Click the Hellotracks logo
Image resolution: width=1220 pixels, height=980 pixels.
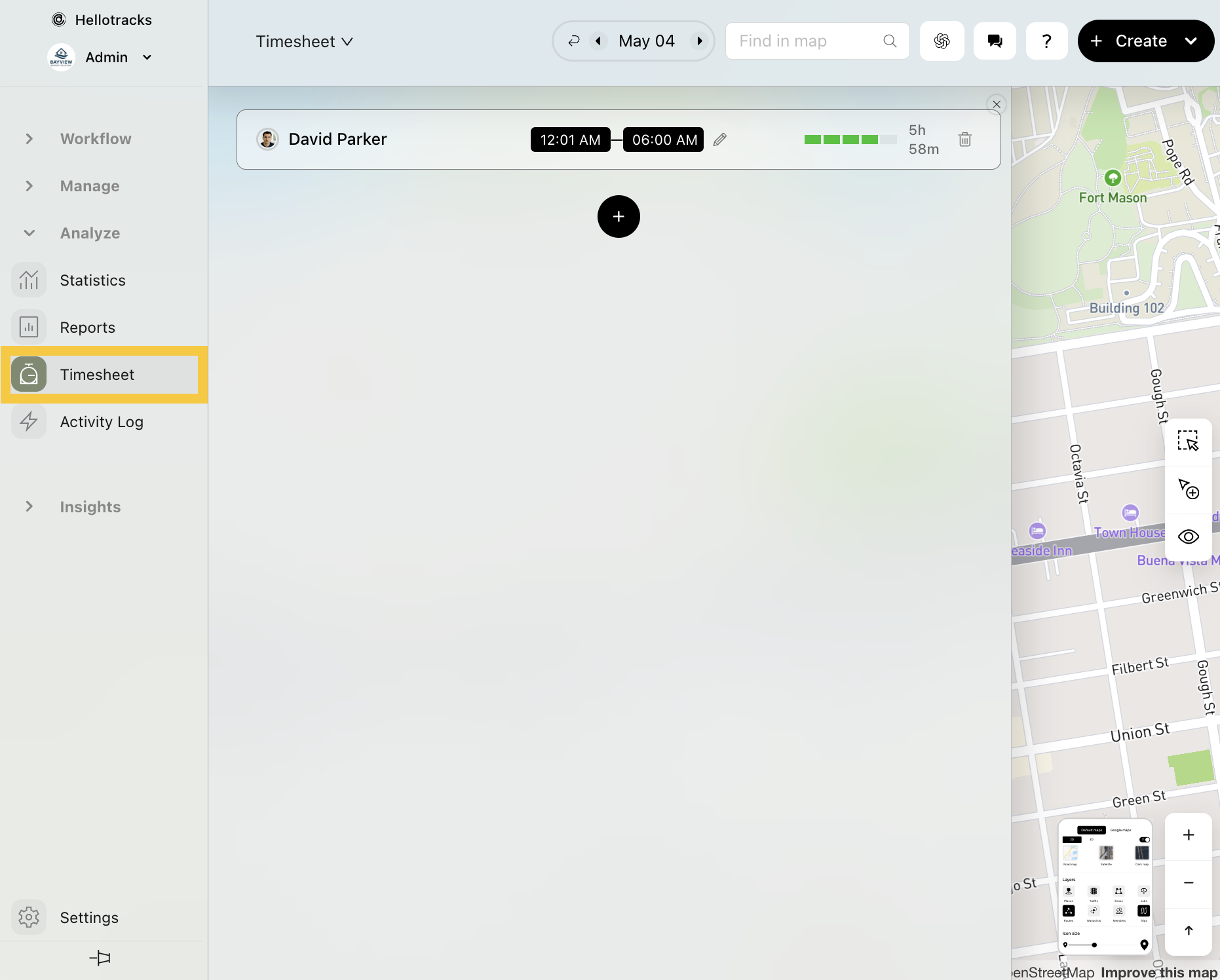(59, 20)
